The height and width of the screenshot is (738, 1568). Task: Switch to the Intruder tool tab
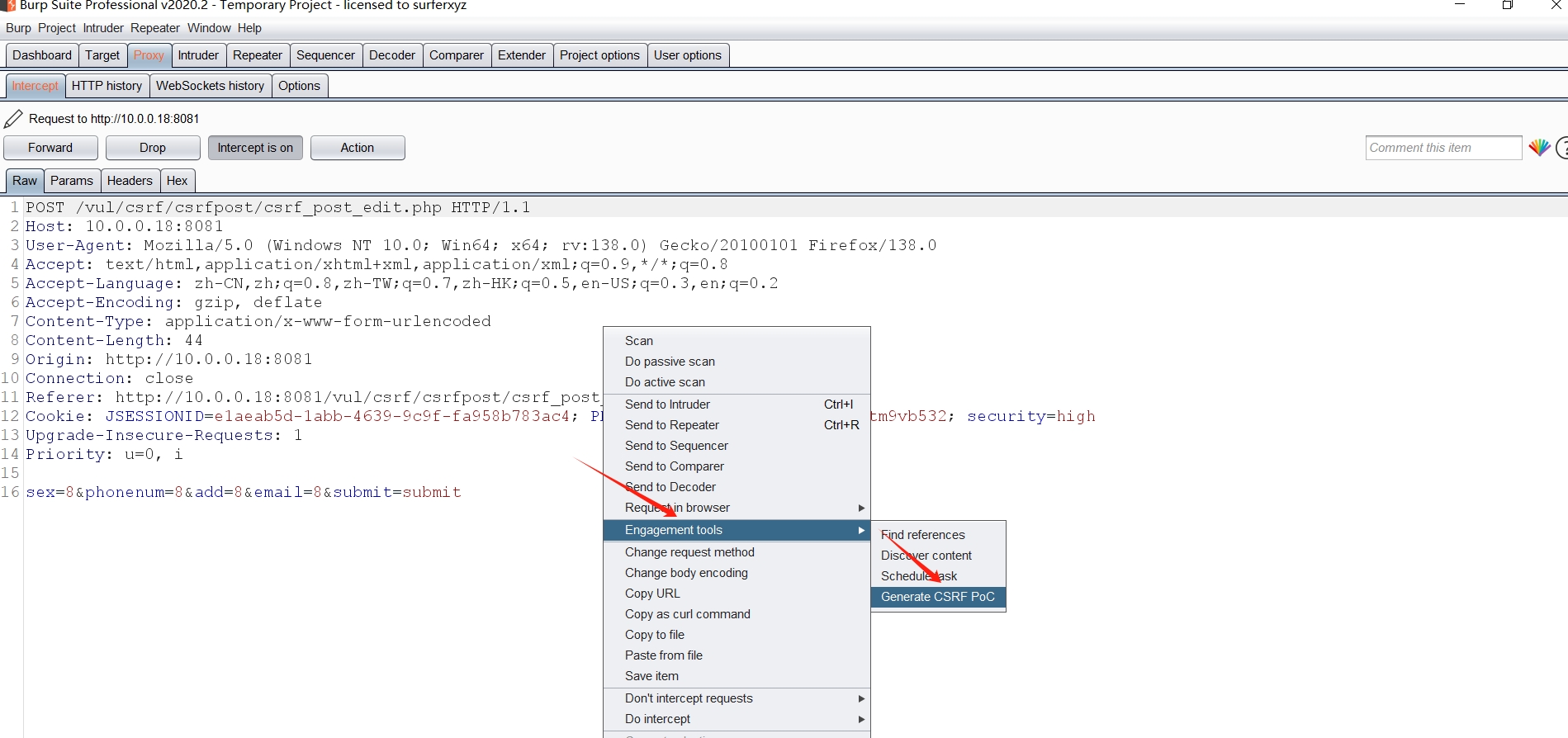click(198, 55)
